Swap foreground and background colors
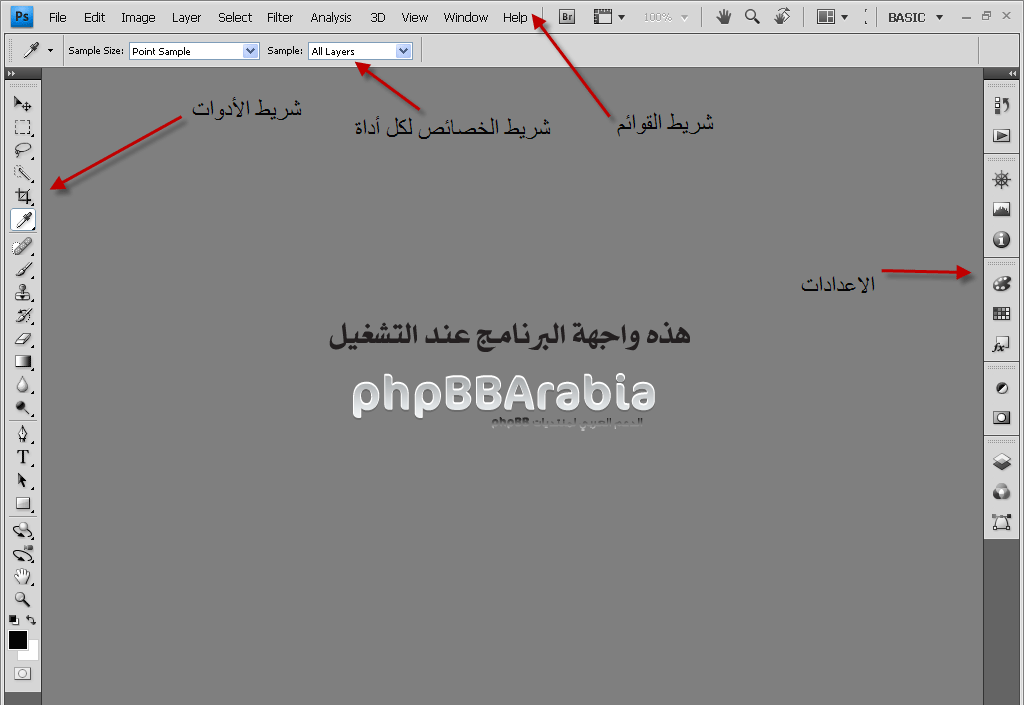The height and width of the screenshot is (705, 1024). click(31, 619)
